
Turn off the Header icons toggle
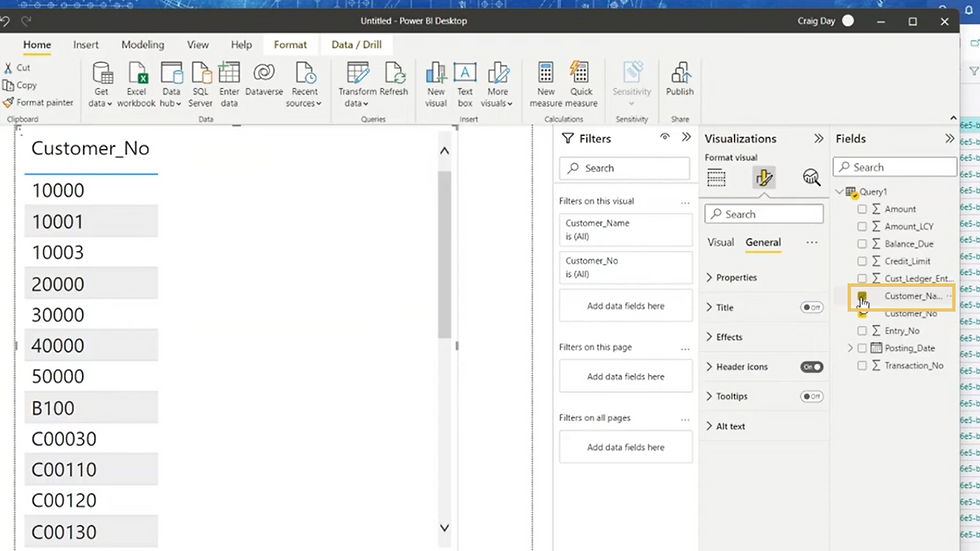(x=811, y=367)
